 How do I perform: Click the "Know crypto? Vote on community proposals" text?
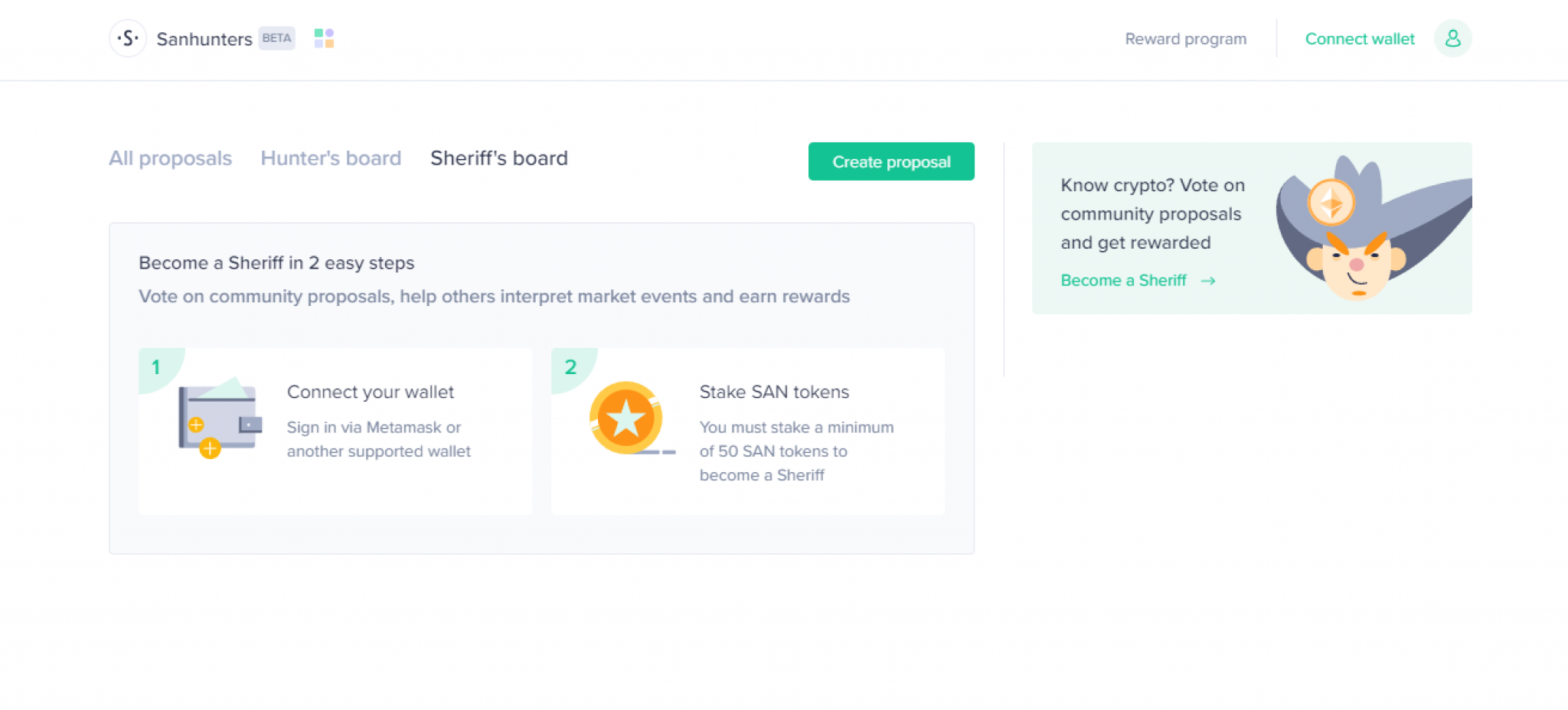[1152, 213]
